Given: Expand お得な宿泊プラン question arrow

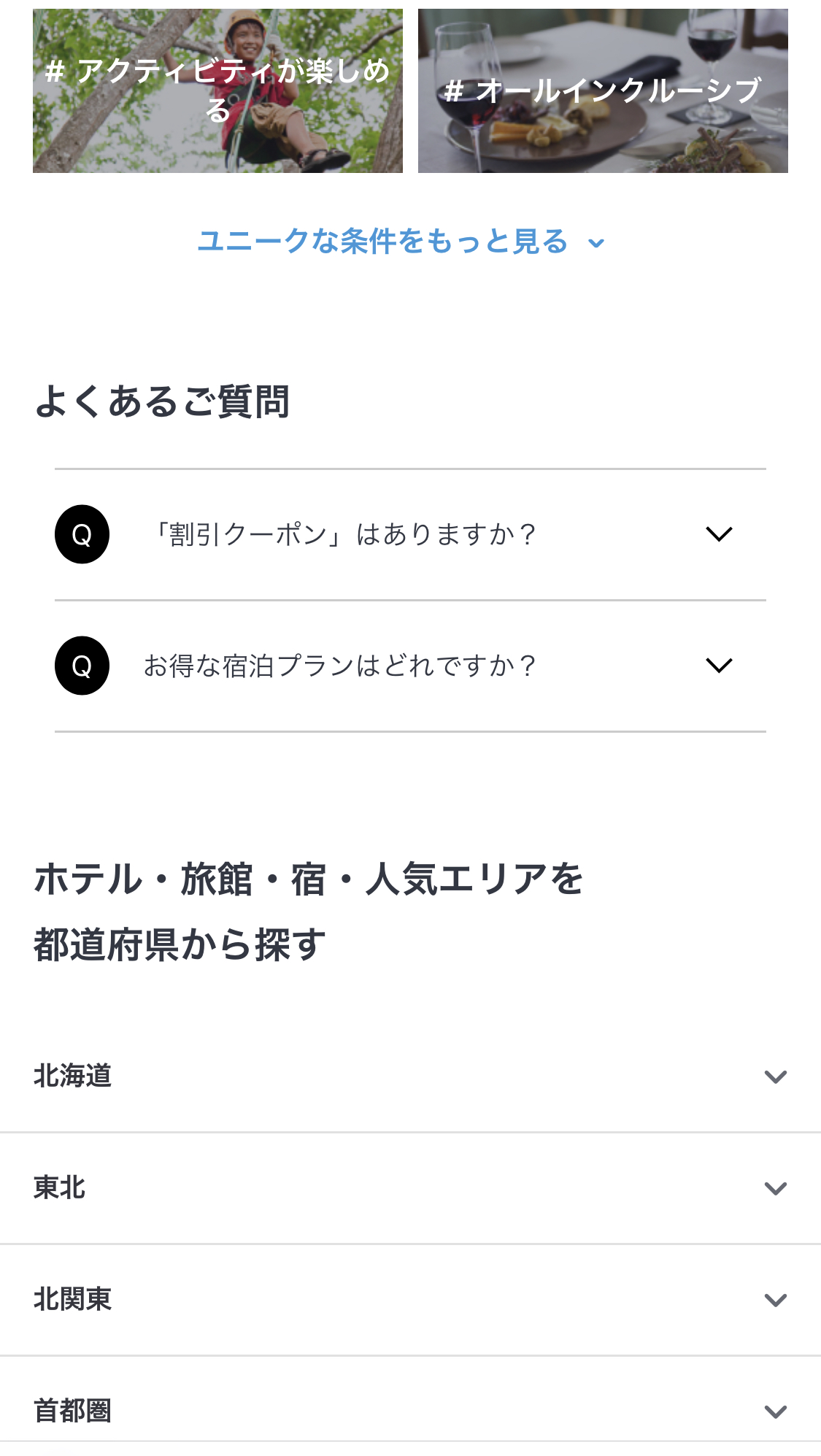Looking at the screenshot, I should point(719,666).
